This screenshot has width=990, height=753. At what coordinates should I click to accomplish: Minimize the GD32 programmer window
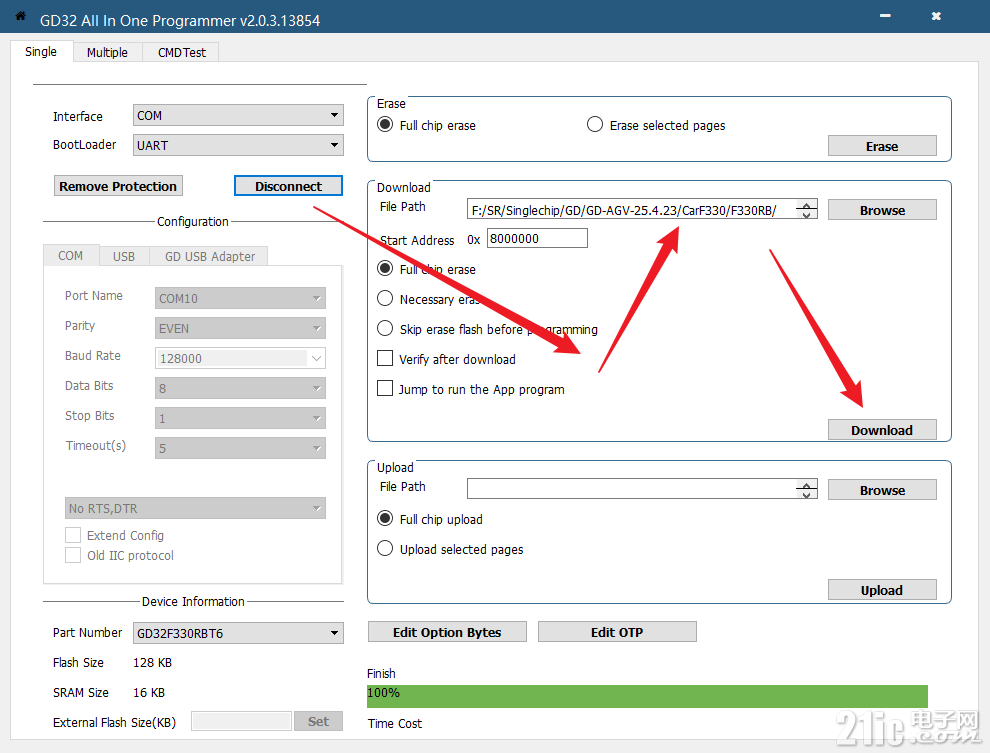click(885, 16)
